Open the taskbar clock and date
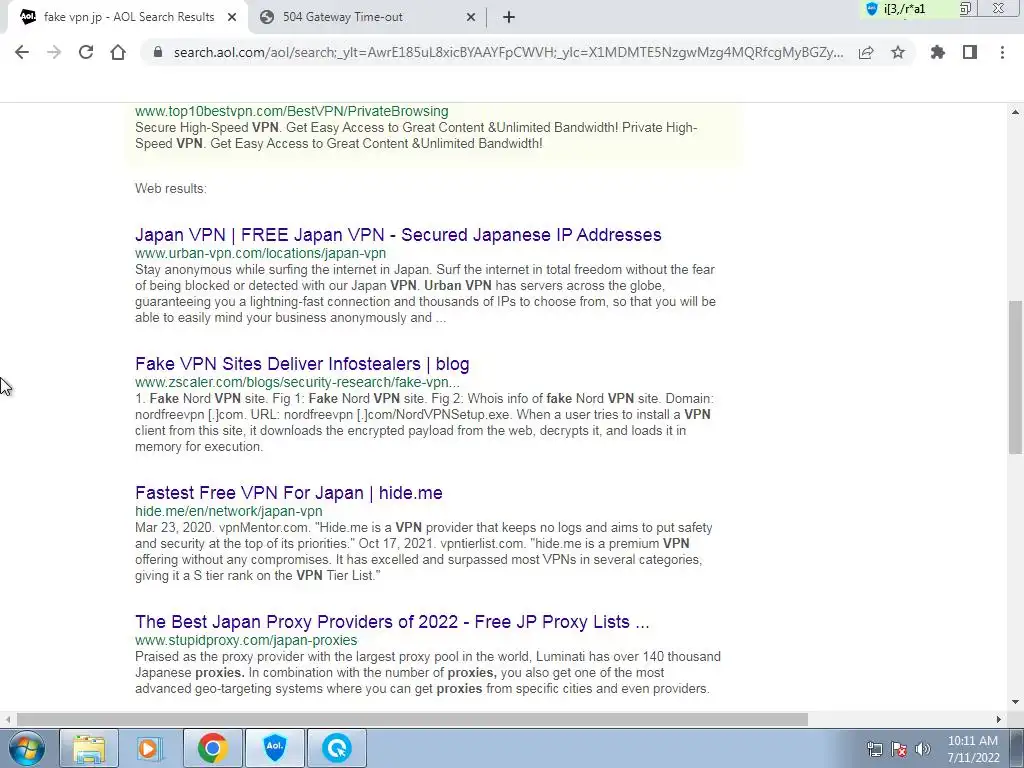The width and height of the screenshot is (1024, 768). [973, 749]
